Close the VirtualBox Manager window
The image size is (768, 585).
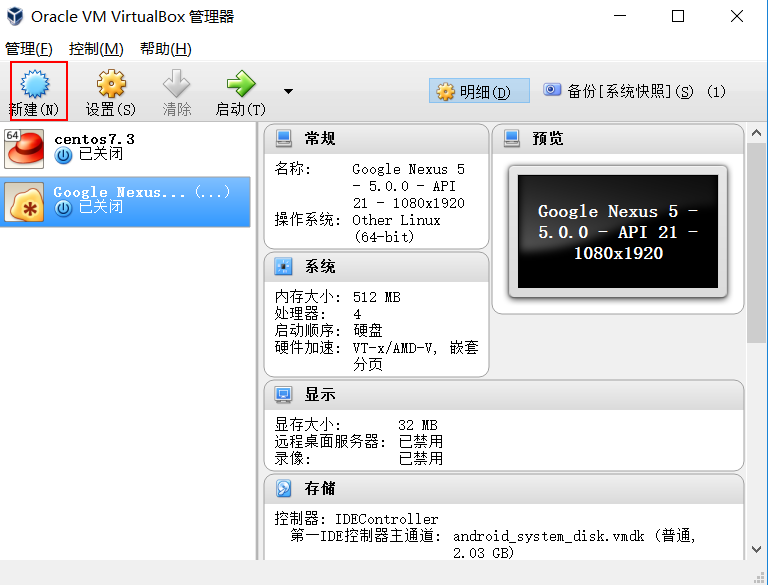point(737,16)
